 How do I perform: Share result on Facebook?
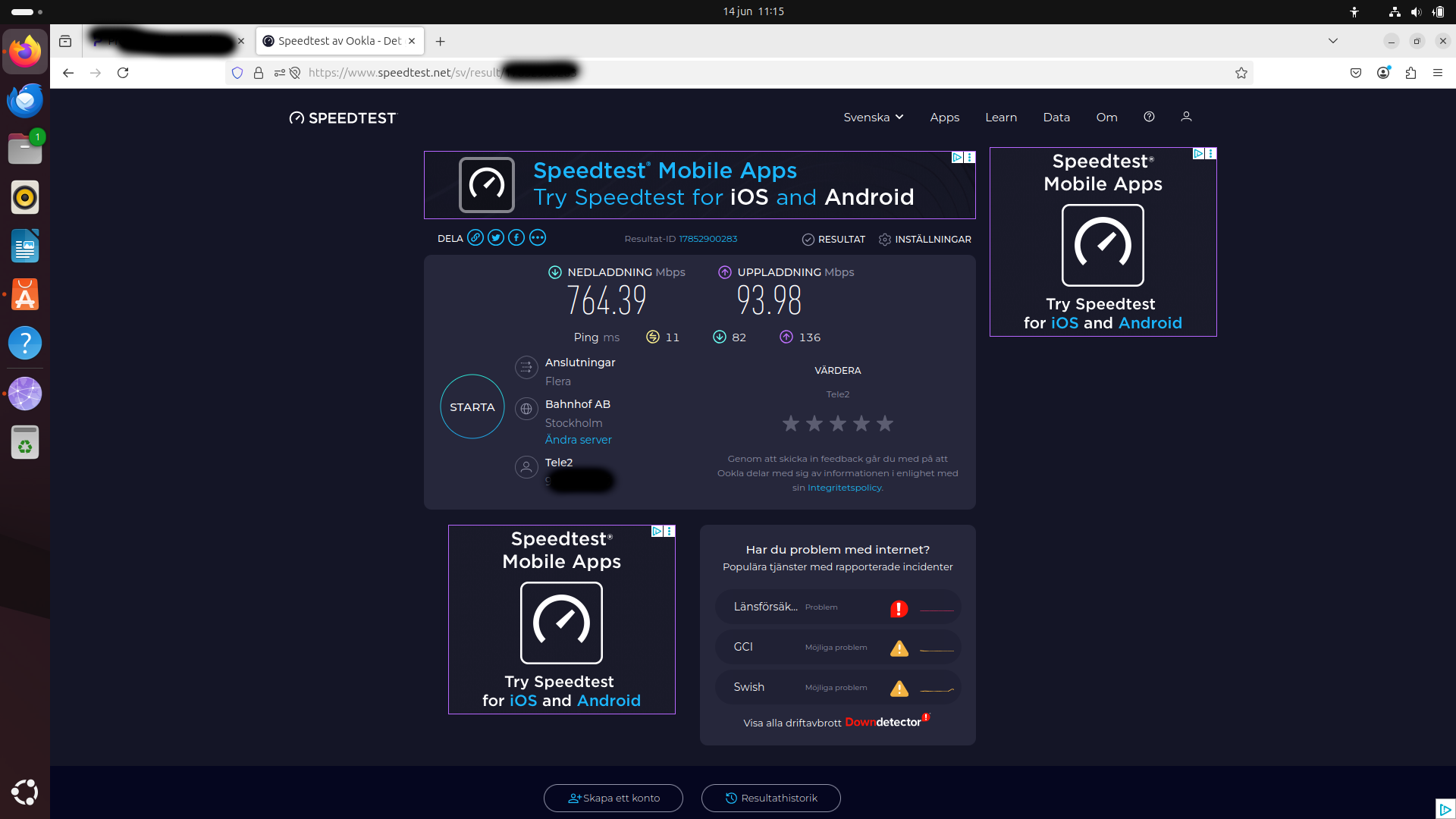516,238
